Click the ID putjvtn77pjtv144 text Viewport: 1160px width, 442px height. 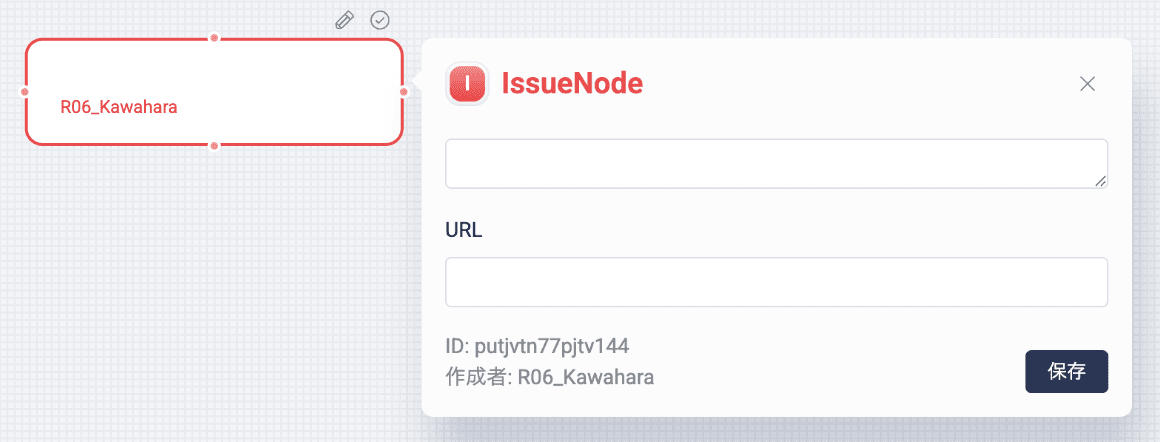coord(537,346)
